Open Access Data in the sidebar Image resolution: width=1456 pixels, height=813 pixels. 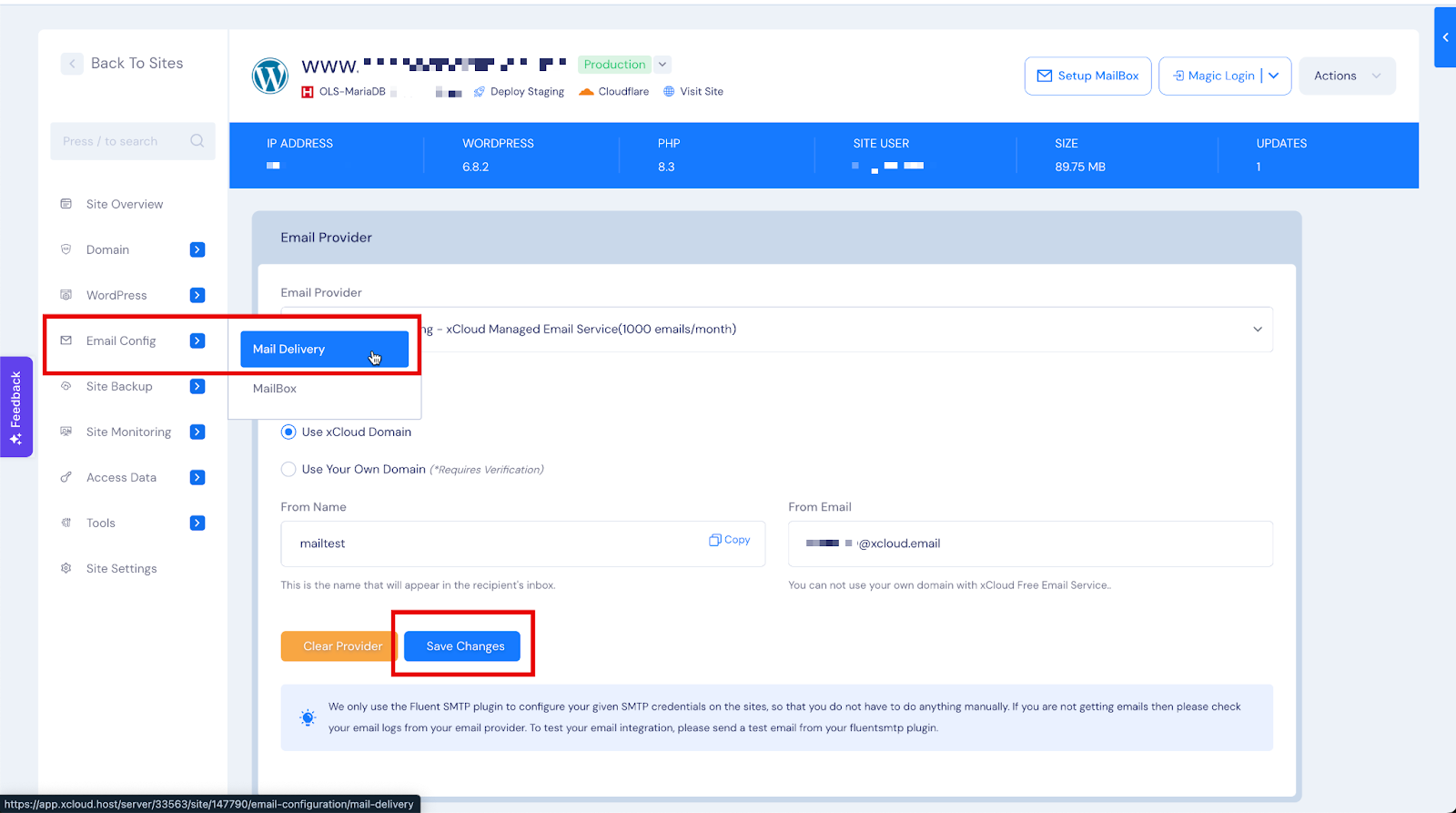(x=122, y=477)
